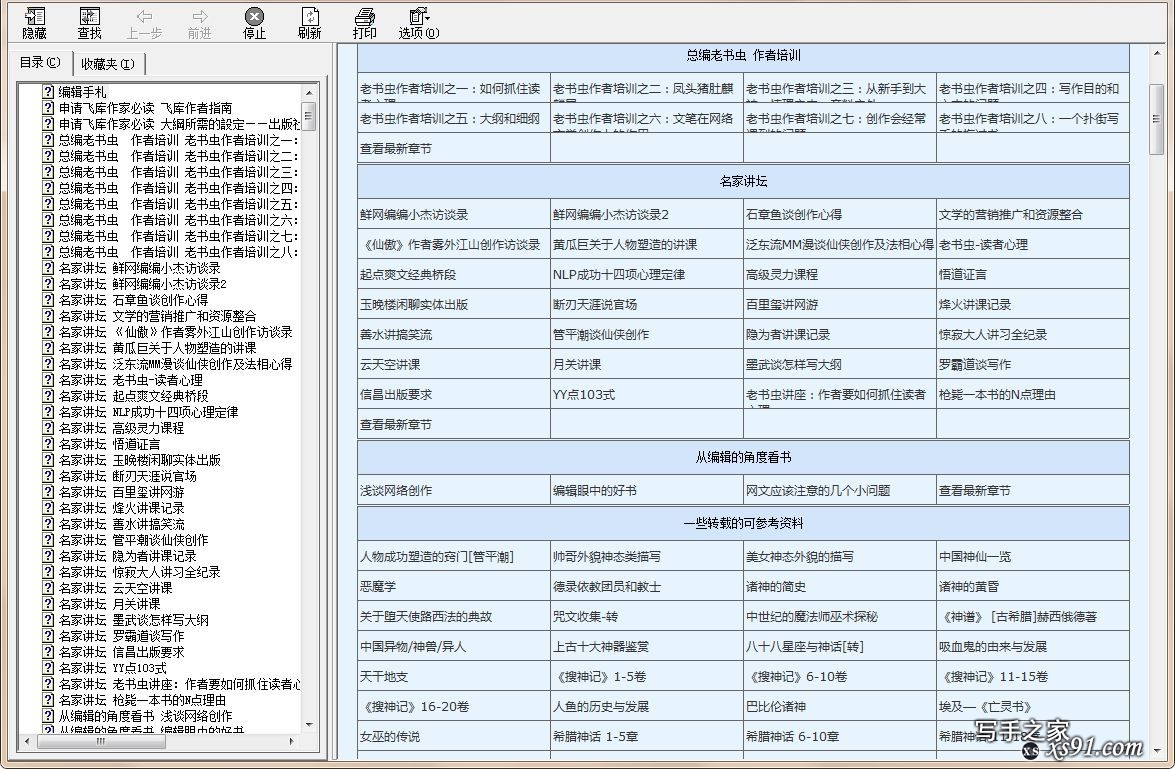
Task: Open link 浅谈网络创作 in content table
Action: [396, 490]
